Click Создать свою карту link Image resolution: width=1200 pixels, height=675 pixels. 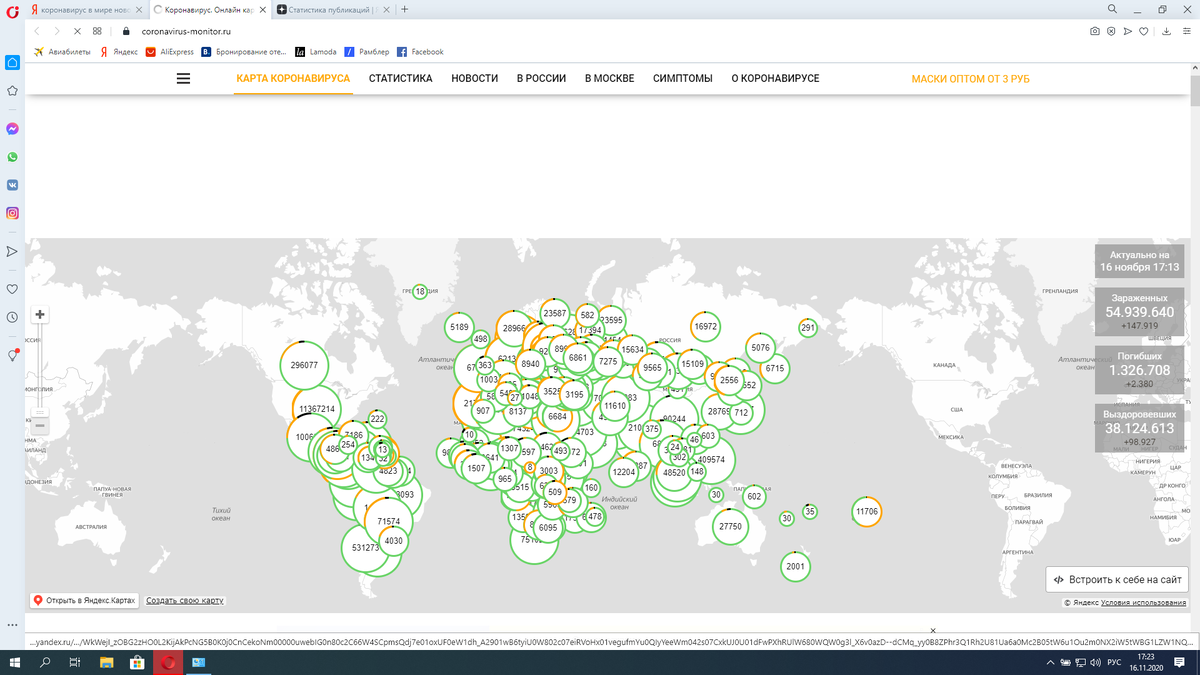tap(185, 601)
